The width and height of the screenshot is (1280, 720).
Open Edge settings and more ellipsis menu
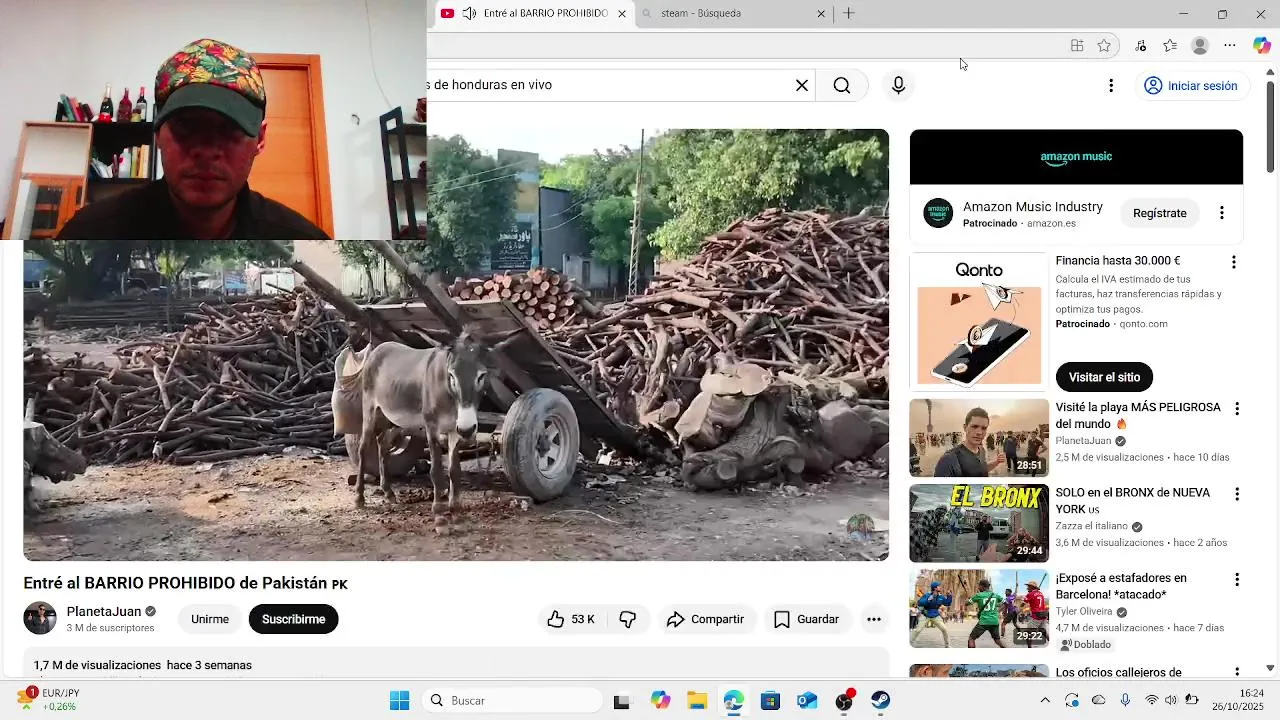[x=1230, y=45]
